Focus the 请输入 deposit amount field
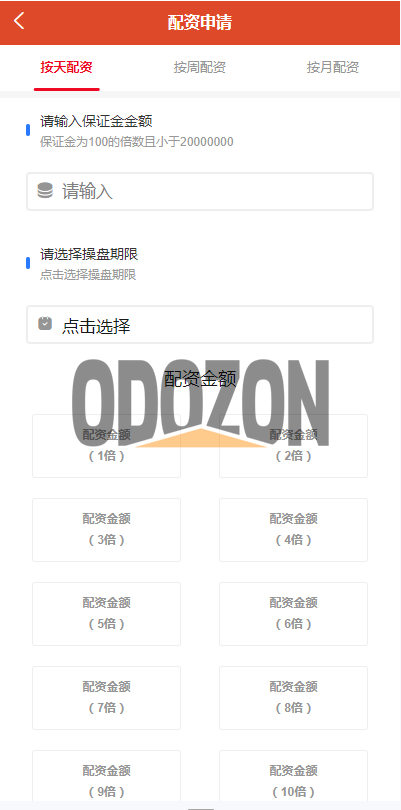The height and width of the screenshot is (810, 401). pos(200,192)
